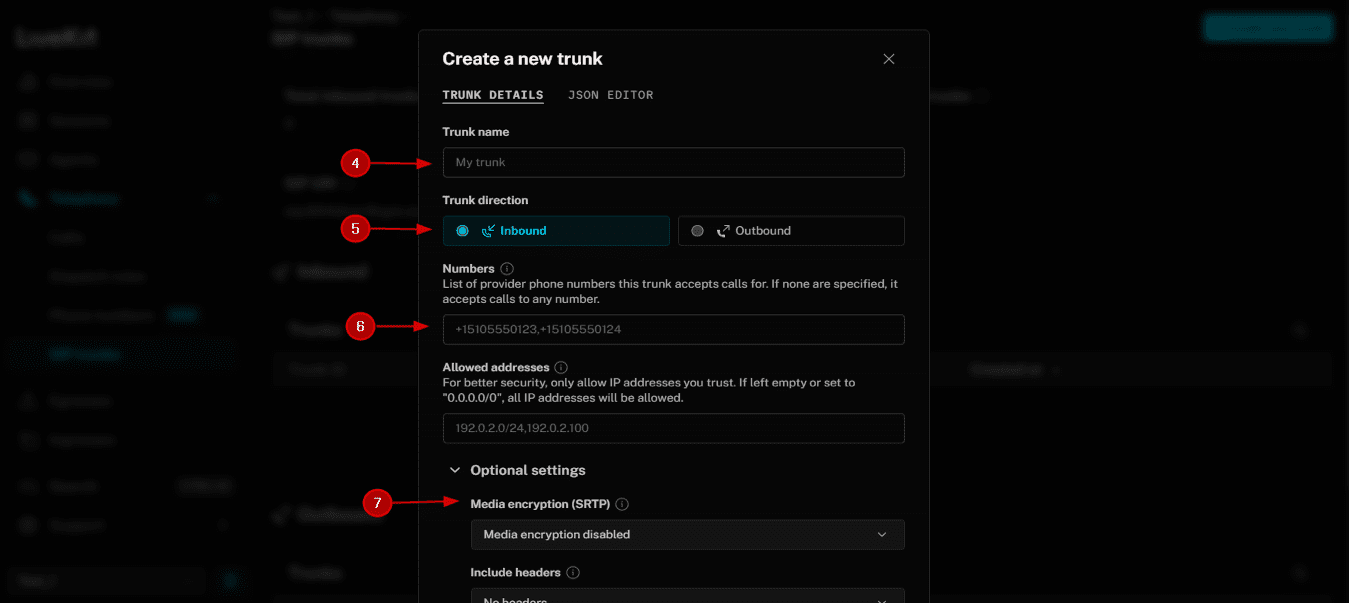Click the Trunk name input field
This screenshot has height=603, width=1349.
point(673,162)
